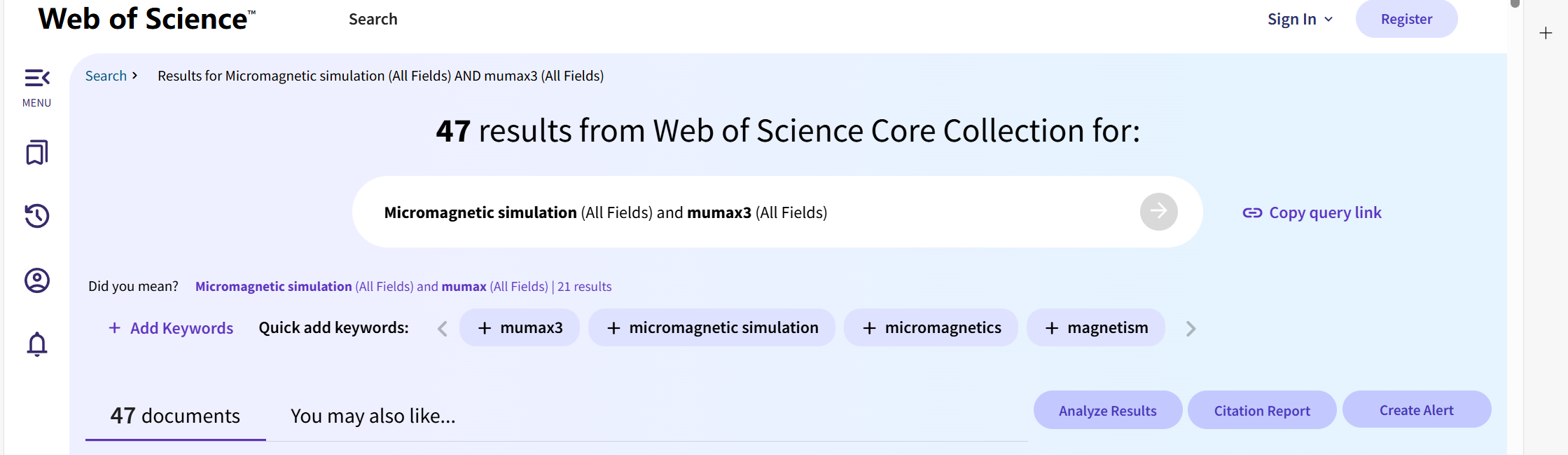Open the Citation Report
The width and height of the screenshot is (1568, 455).
pos(1261,410)
